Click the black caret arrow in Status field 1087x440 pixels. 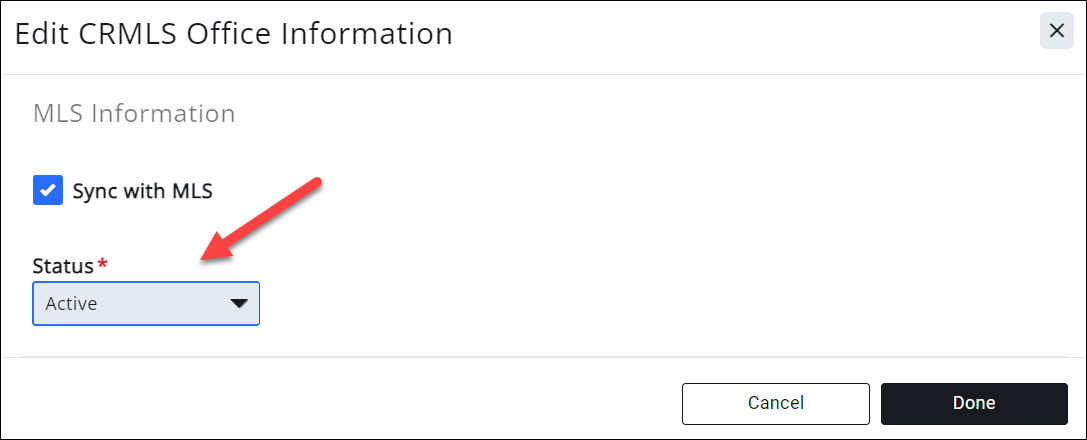tap(239, 304)
